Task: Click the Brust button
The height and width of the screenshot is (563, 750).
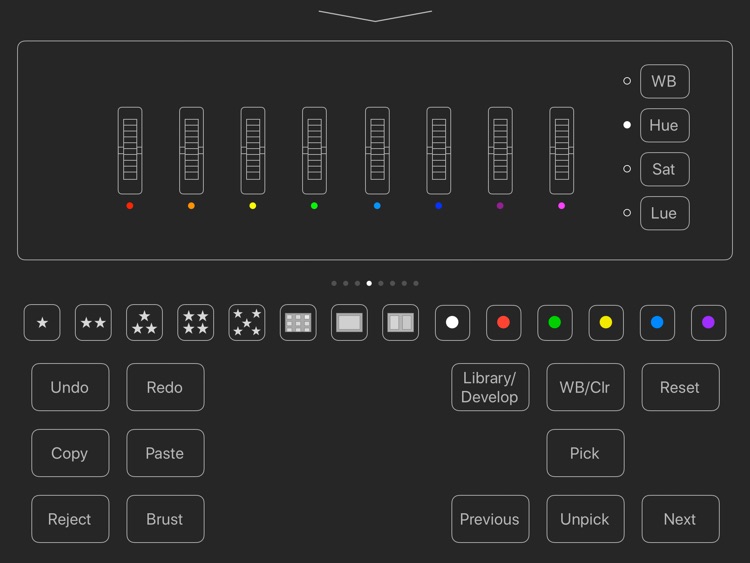Action: [165, 519]
